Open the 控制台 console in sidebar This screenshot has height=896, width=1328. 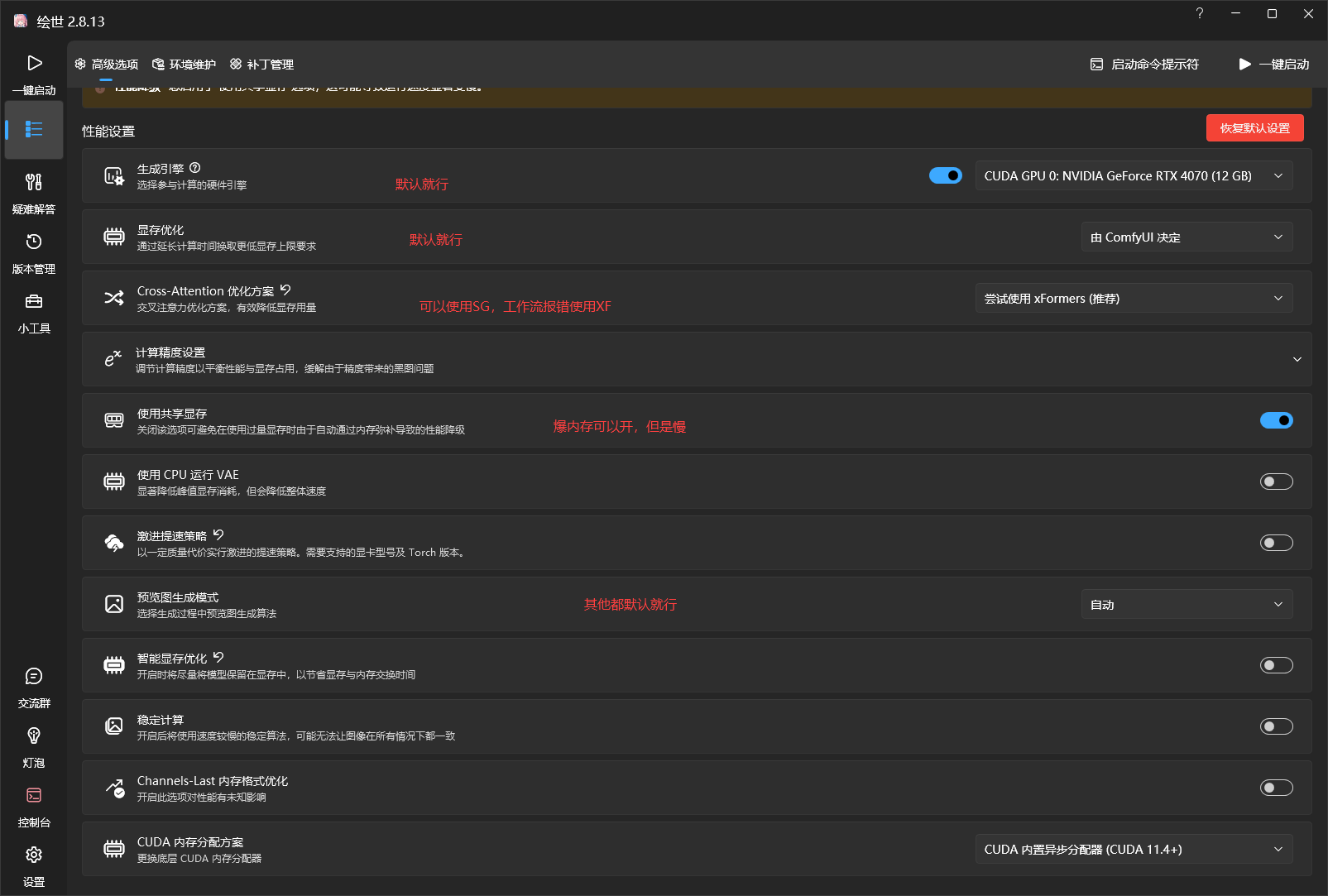pos(34,806)
